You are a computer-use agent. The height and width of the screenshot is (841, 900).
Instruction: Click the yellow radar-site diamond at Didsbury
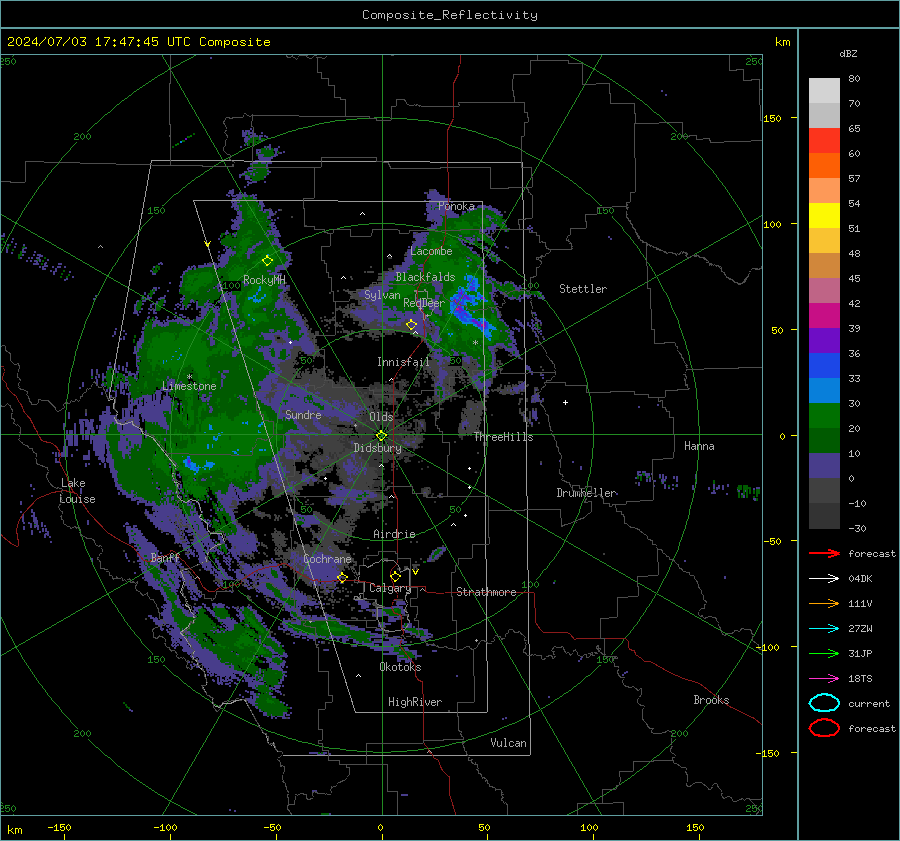(x=381, y=436)
